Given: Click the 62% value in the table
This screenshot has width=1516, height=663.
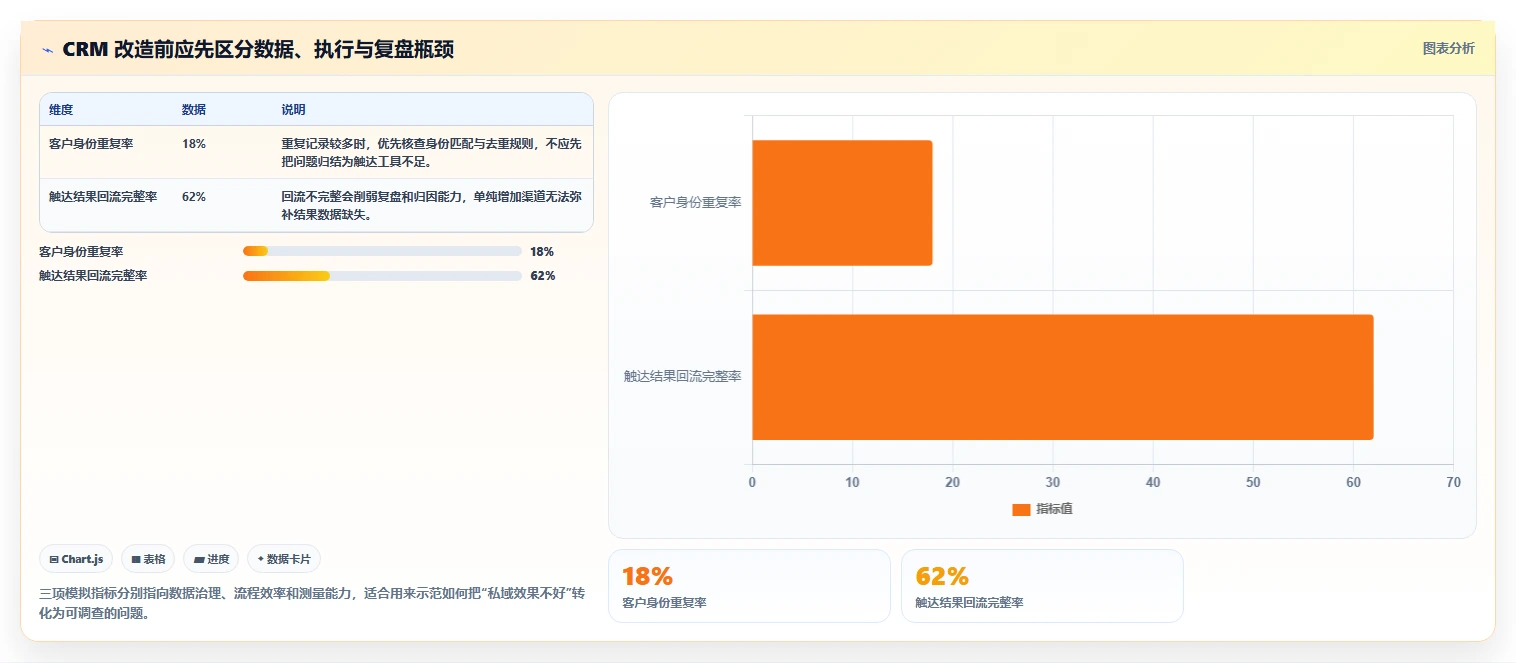Looking at the screenshot, I should pos(194,196).
